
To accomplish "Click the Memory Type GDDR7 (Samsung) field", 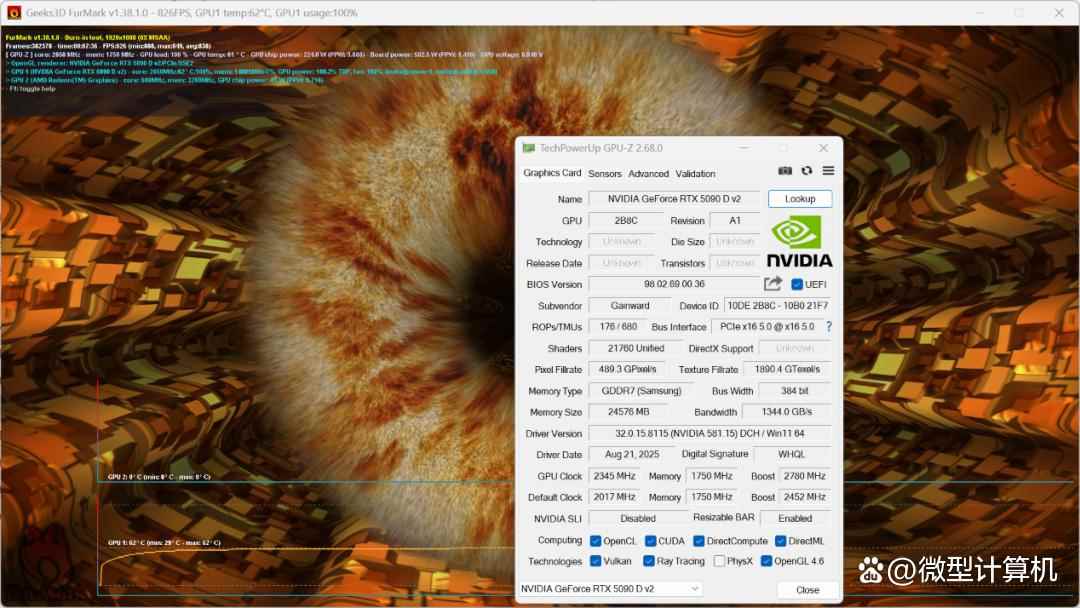I will click(x=641, y=391).
